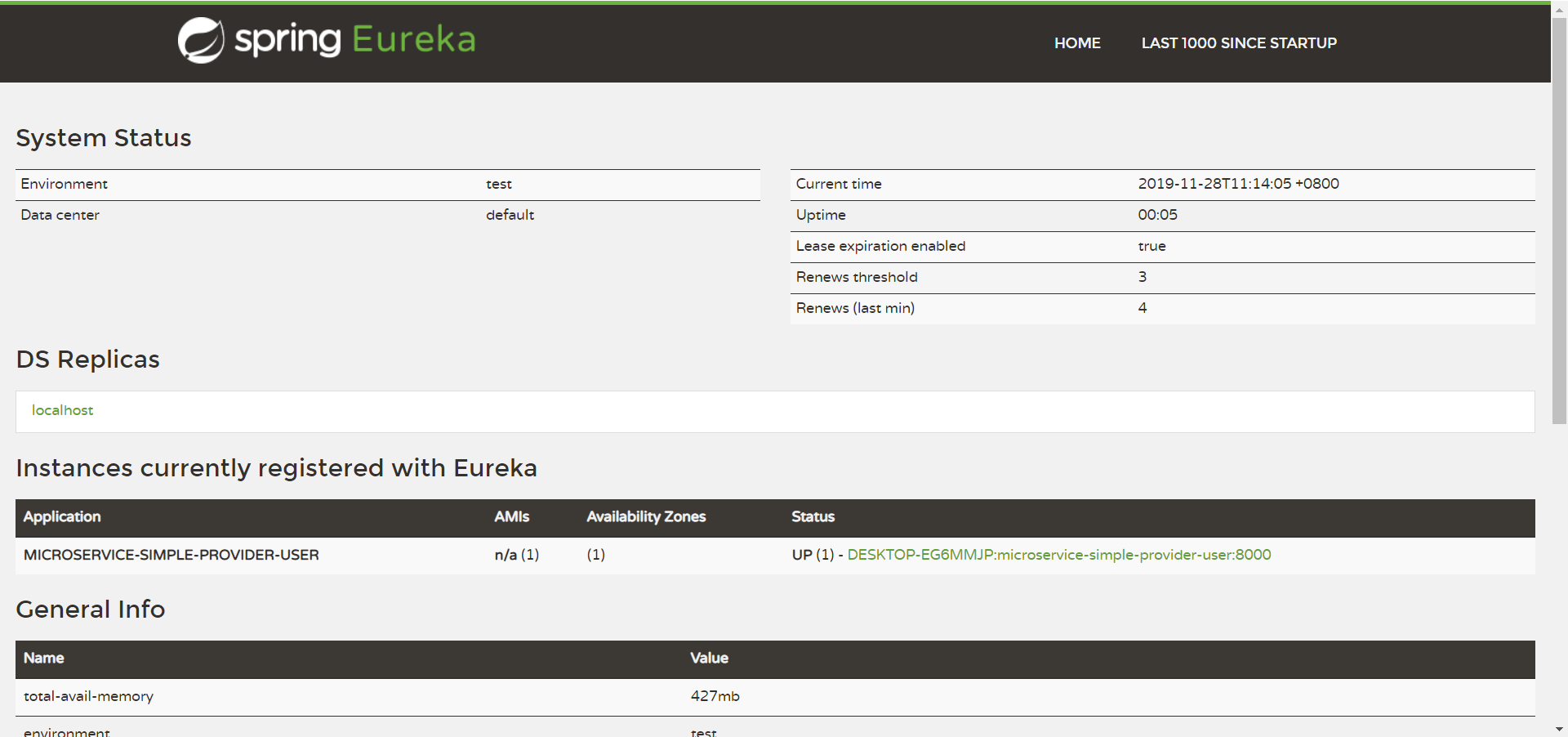This screenshot has width=1568, height=737.
Task: Select MICROSERVICE-SIMPLE-PROVIDER-USER application cell
Action: pyautogui.click(x=171, y=555)
